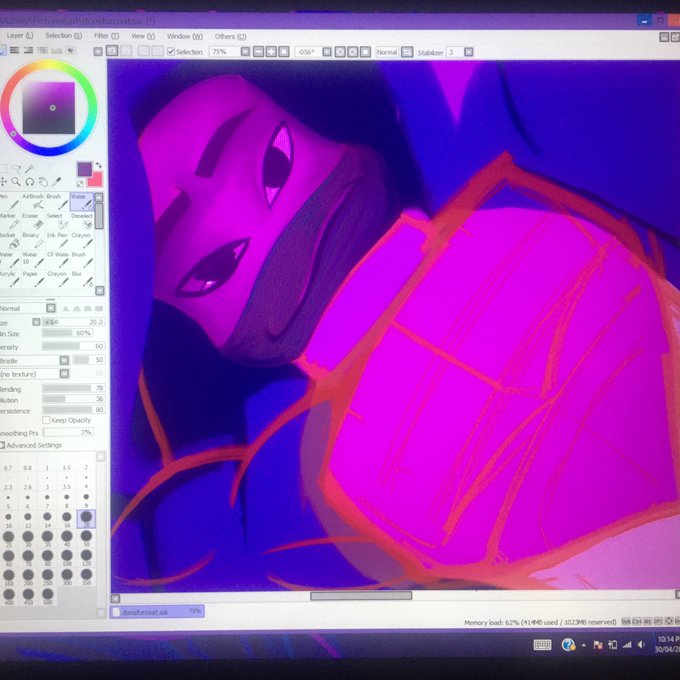Toggle the Selection visibility checkbox
The width and height of the screenshot is (680, 680).
click(171, 52)
